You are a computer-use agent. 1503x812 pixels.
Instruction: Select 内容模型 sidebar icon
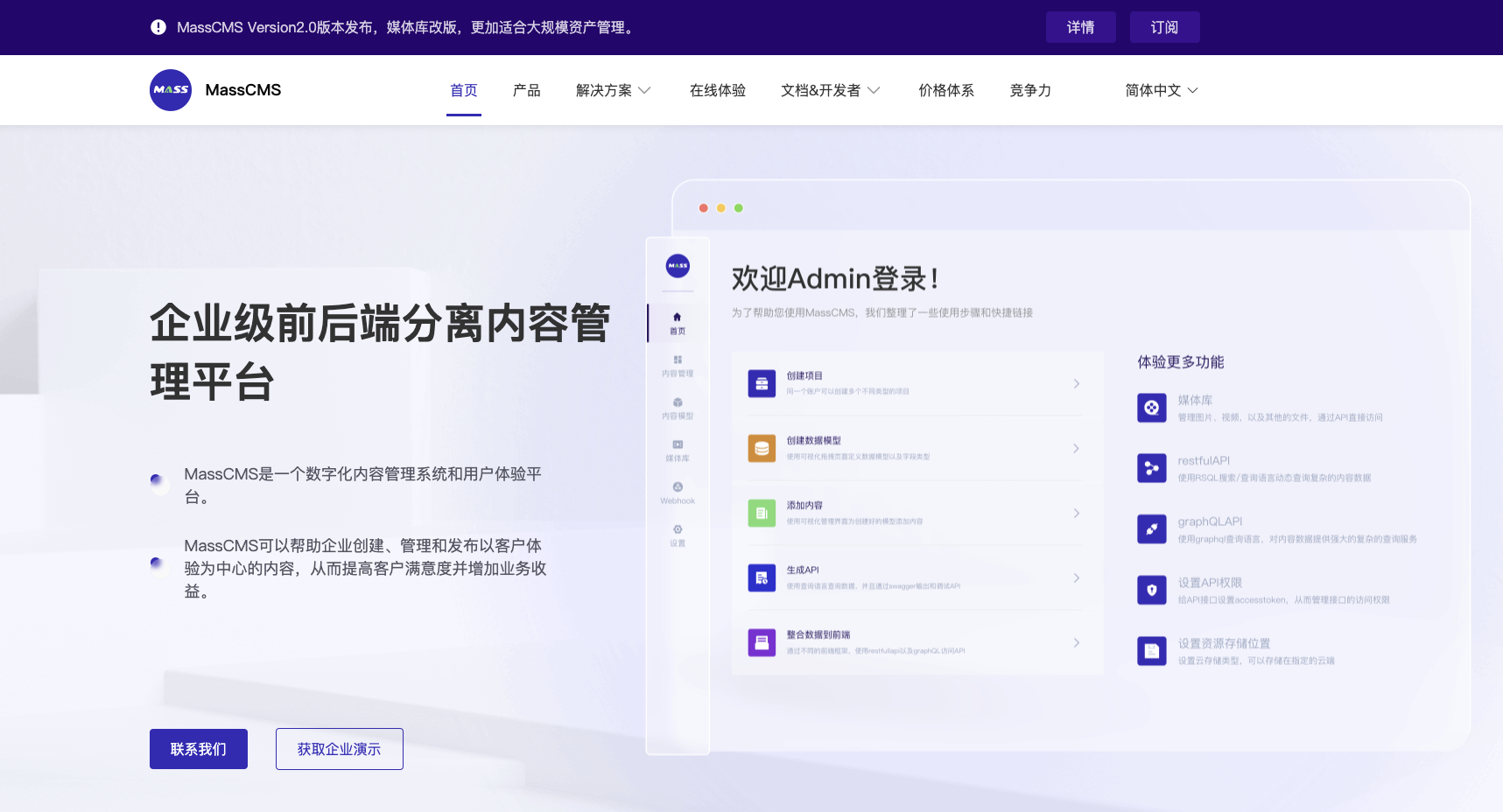(x=678, y=402)
